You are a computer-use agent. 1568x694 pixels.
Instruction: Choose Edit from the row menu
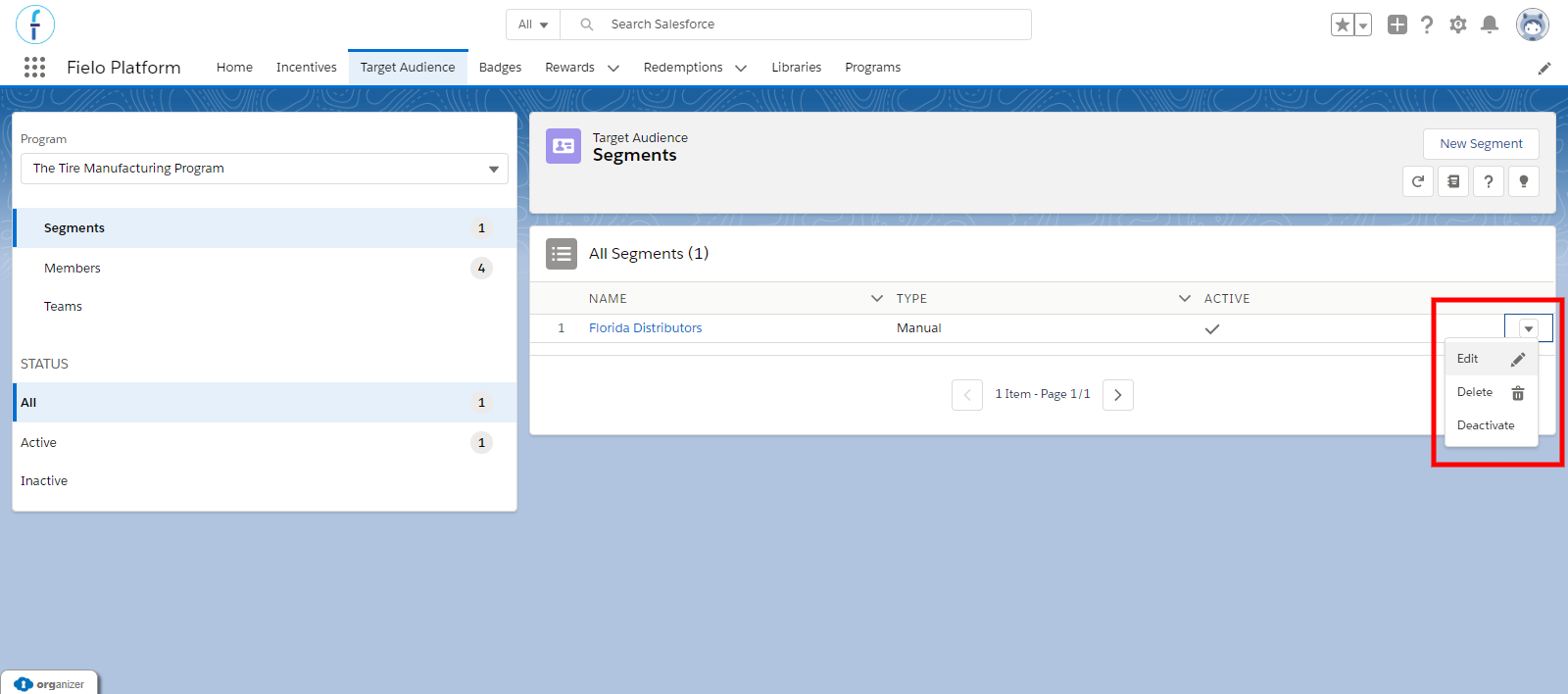(x=1492, y=359)
